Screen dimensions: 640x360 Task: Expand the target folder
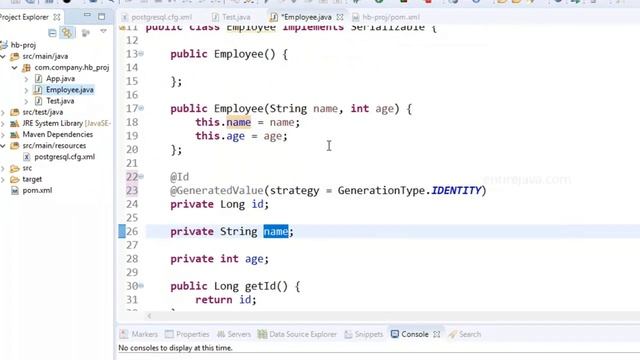click(x=3, y=179)
